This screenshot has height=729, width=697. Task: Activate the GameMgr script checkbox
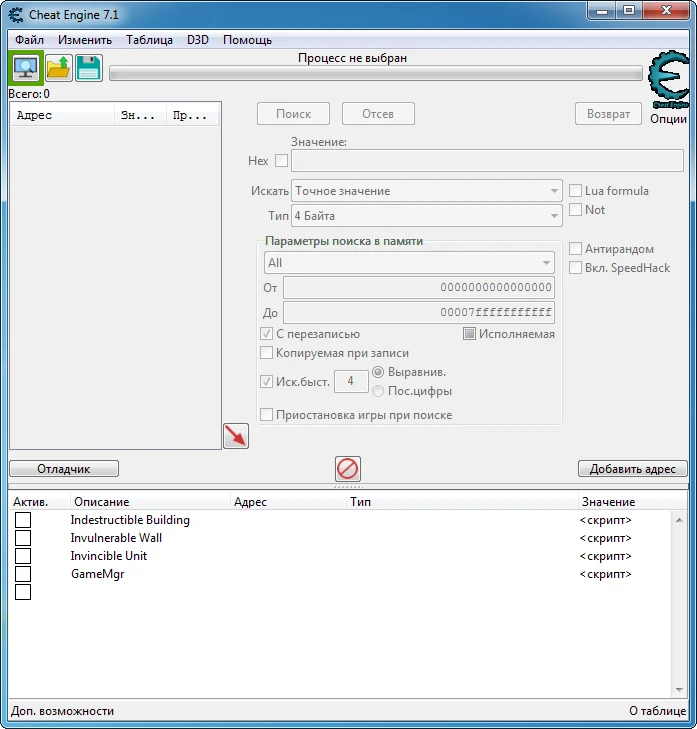[x=23, y=574]
